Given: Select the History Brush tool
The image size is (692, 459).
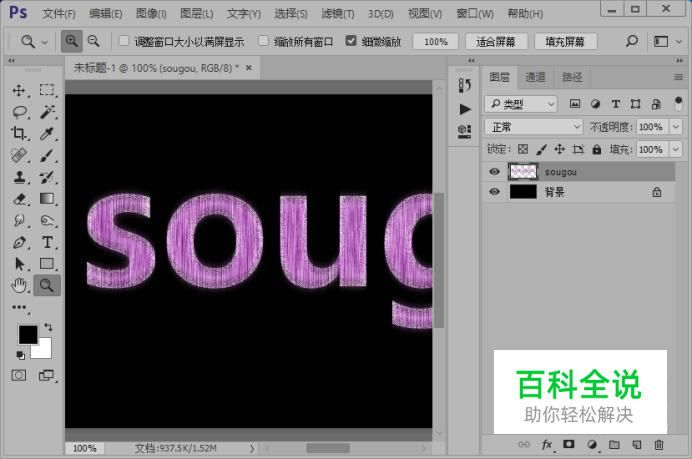Looking at the screenshot, I should coord(47,177).
